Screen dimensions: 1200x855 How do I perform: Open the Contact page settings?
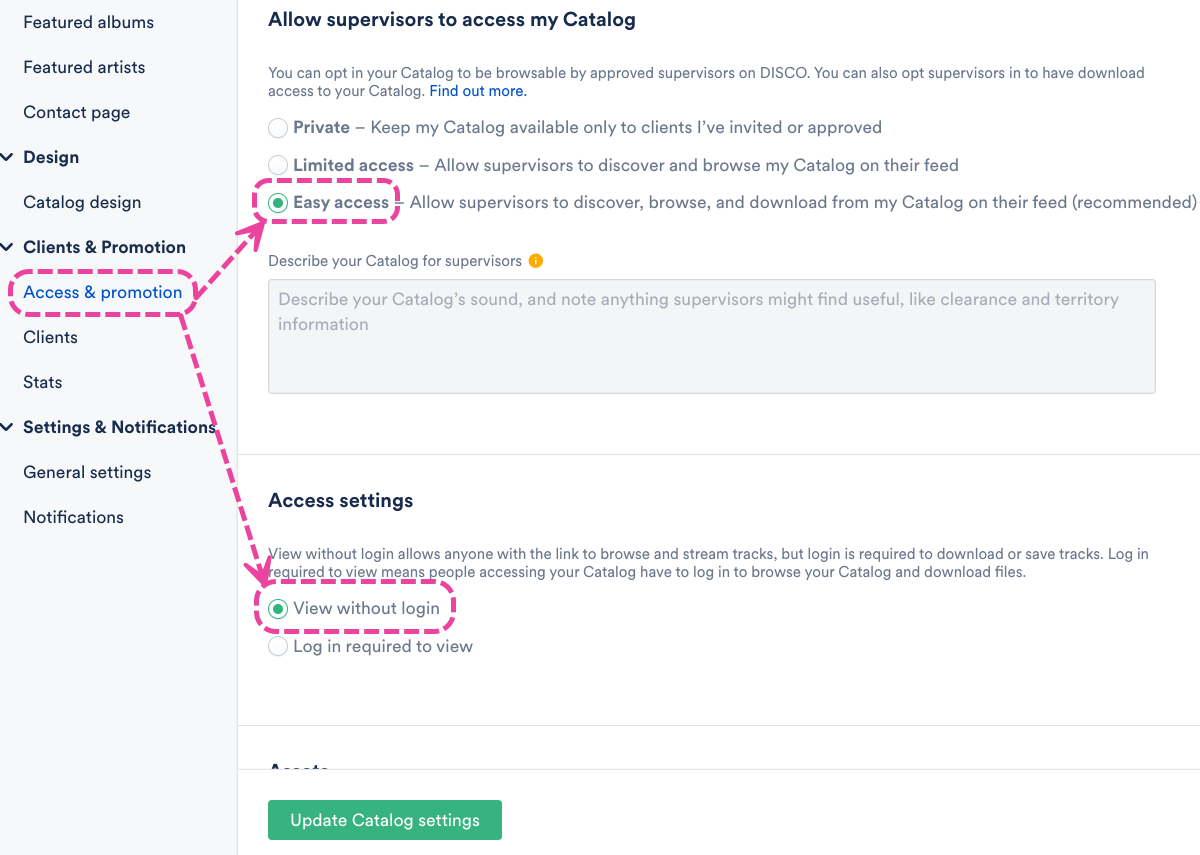coord(76,112)
